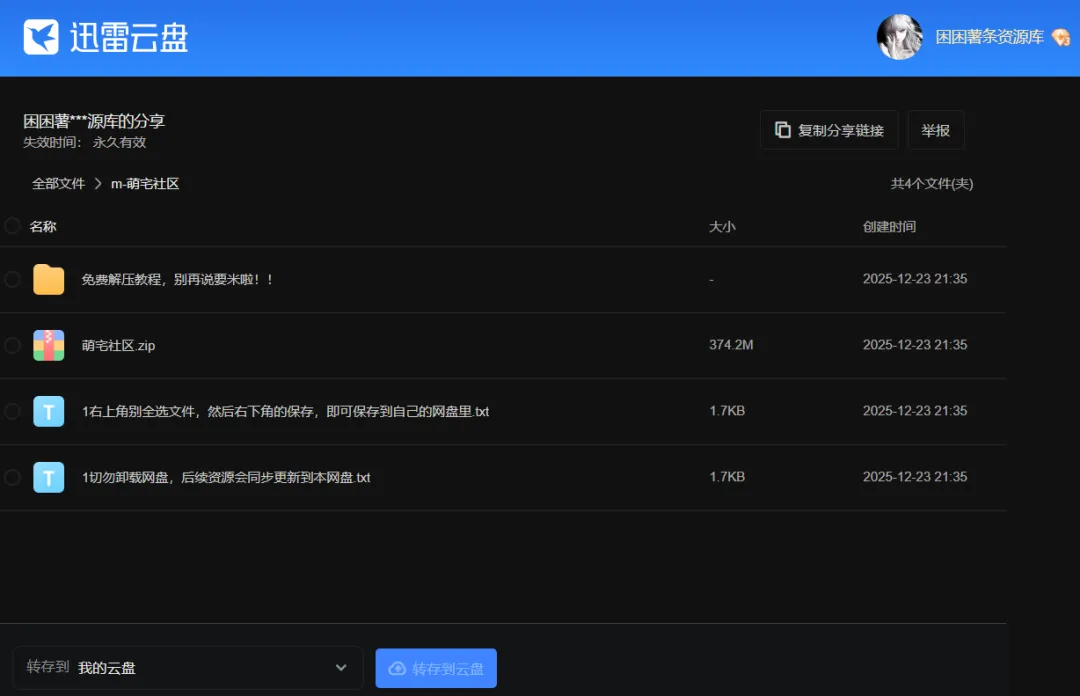This screenshot has height=696, width=1080.
Task: Click the 转存到云盘 button
Action: tap(436, 668)
